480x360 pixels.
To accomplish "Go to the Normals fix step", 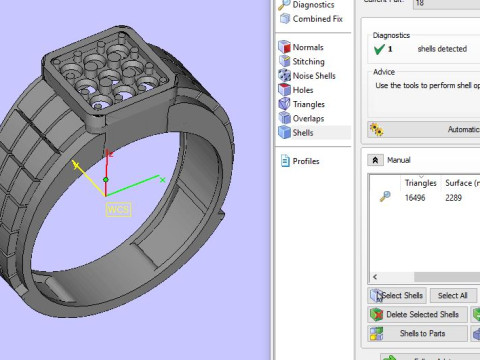I will coord(308,47).
